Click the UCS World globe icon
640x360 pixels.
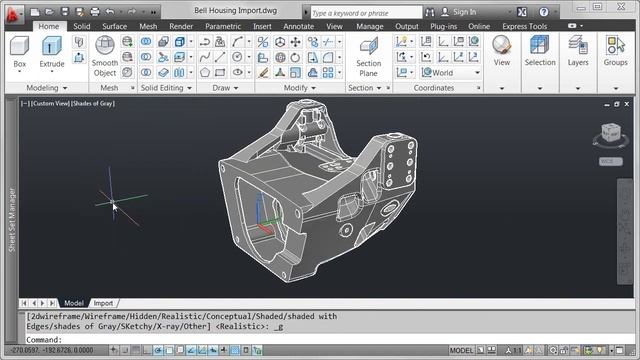[474, 42]
